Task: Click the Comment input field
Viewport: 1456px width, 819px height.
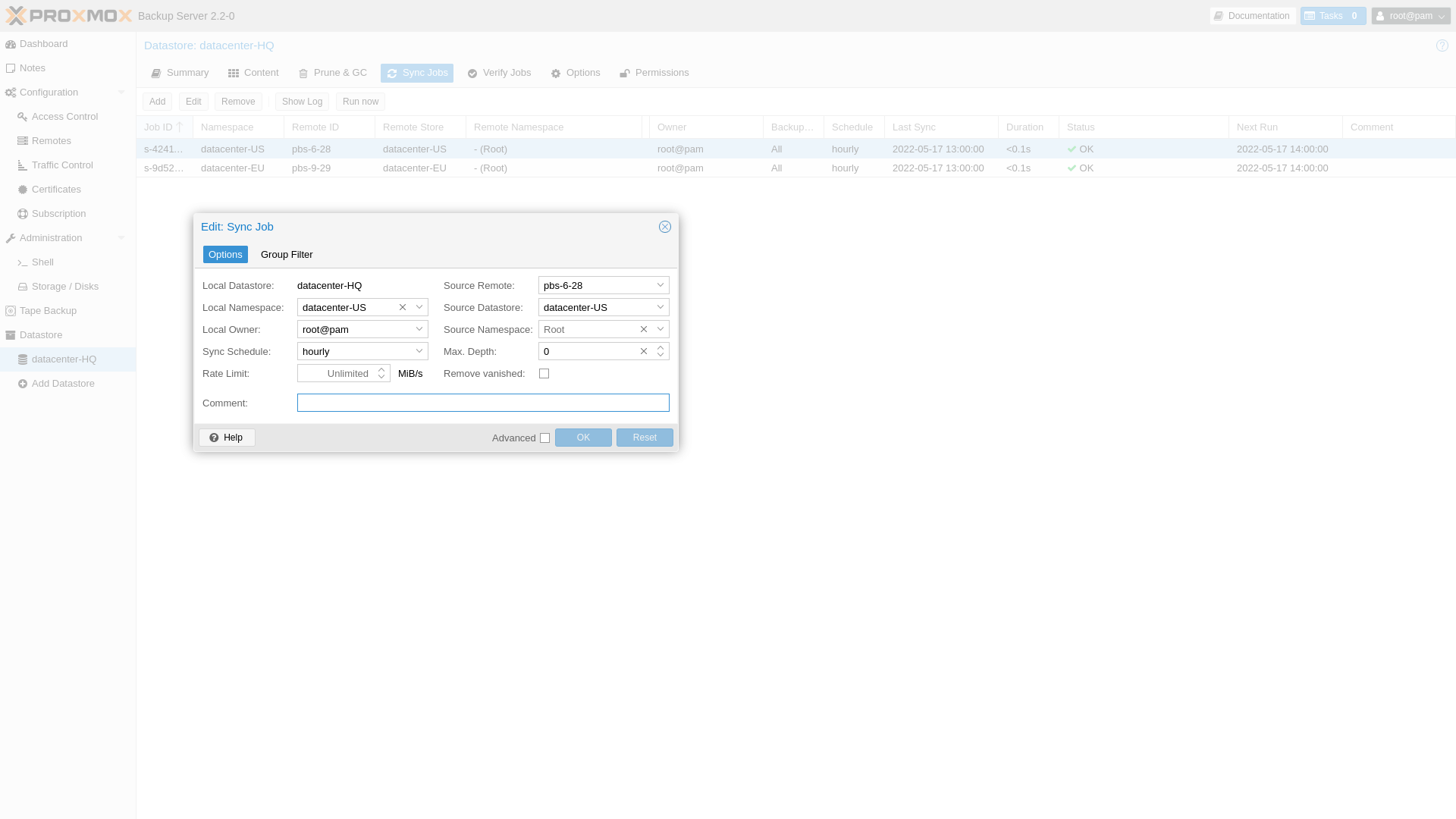Action: click(483, 403)
